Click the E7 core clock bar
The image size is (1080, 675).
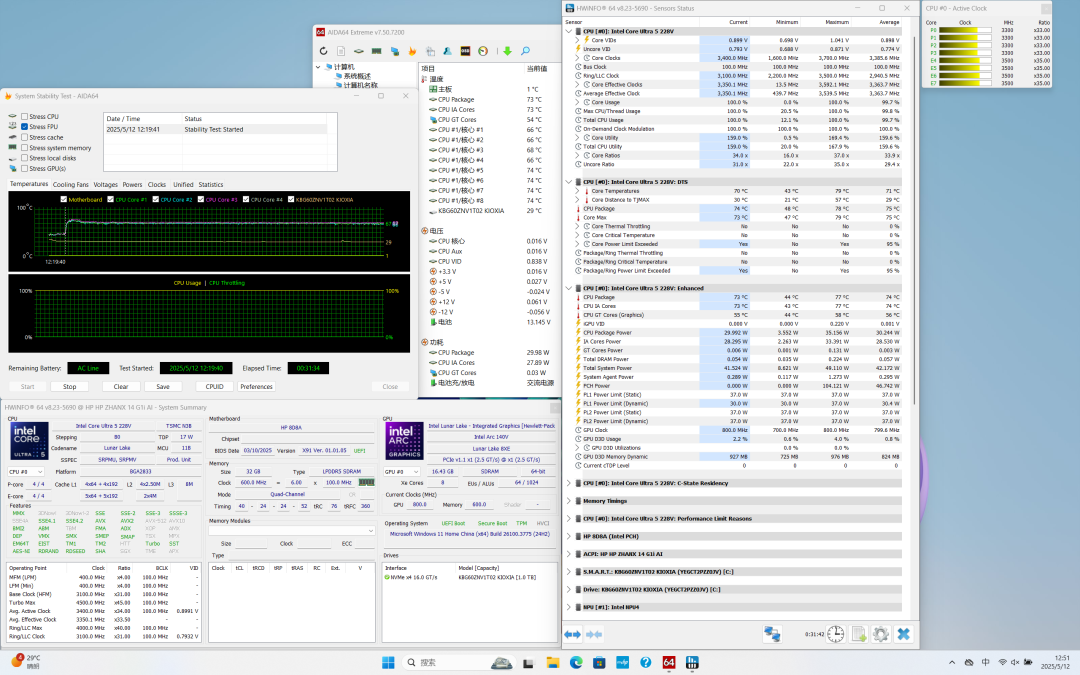click(966, 83)
